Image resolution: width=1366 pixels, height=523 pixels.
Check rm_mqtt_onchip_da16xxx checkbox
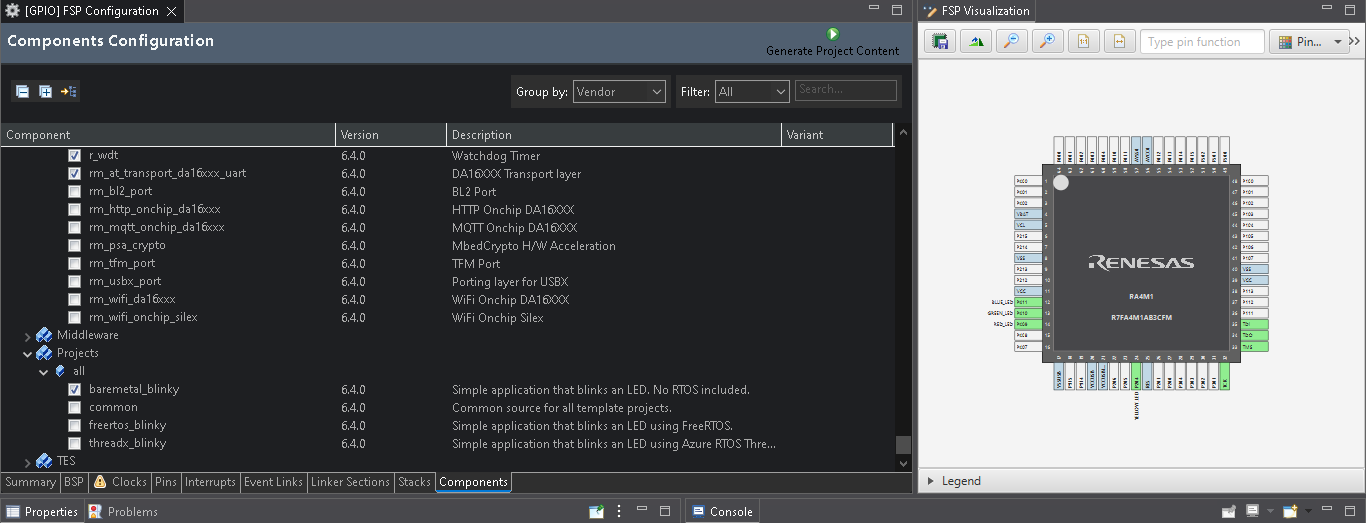pyautogui.click(x=74, y=228)
